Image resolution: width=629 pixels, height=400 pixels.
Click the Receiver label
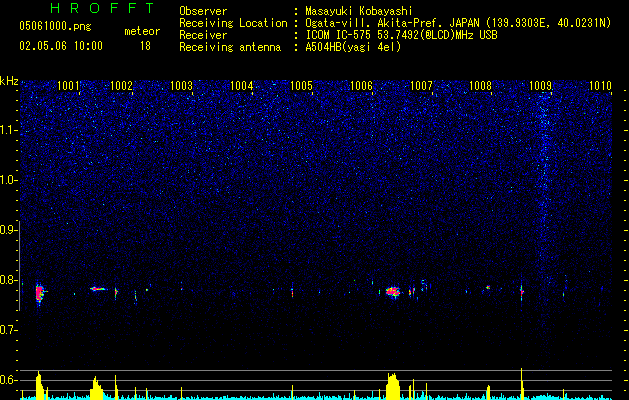click(203, 35)
